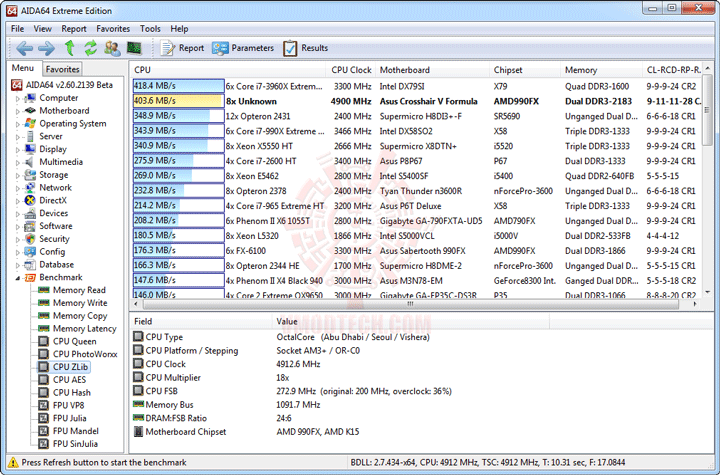Select the DirectX icon in tree
720x475 pixels.
point(30,200)
